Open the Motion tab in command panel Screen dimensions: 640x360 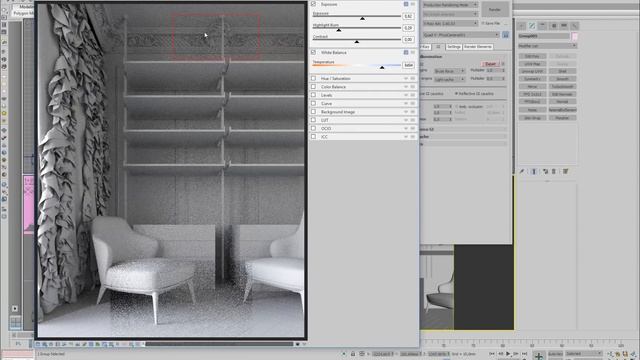[553, 26]
